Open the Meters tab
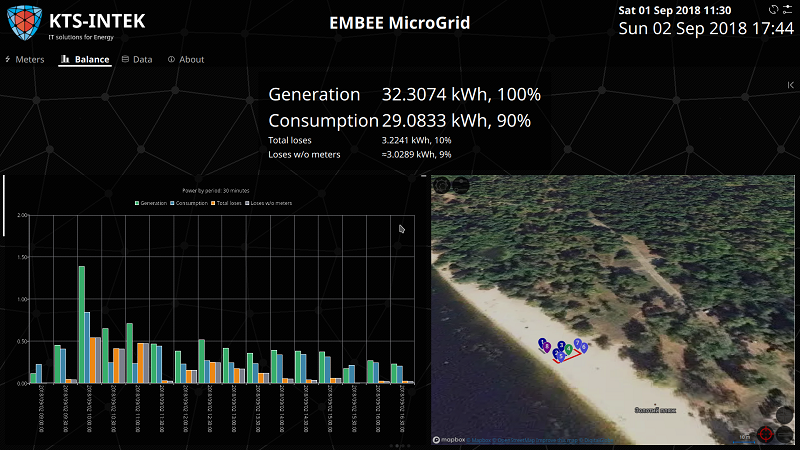 [25, 59]
